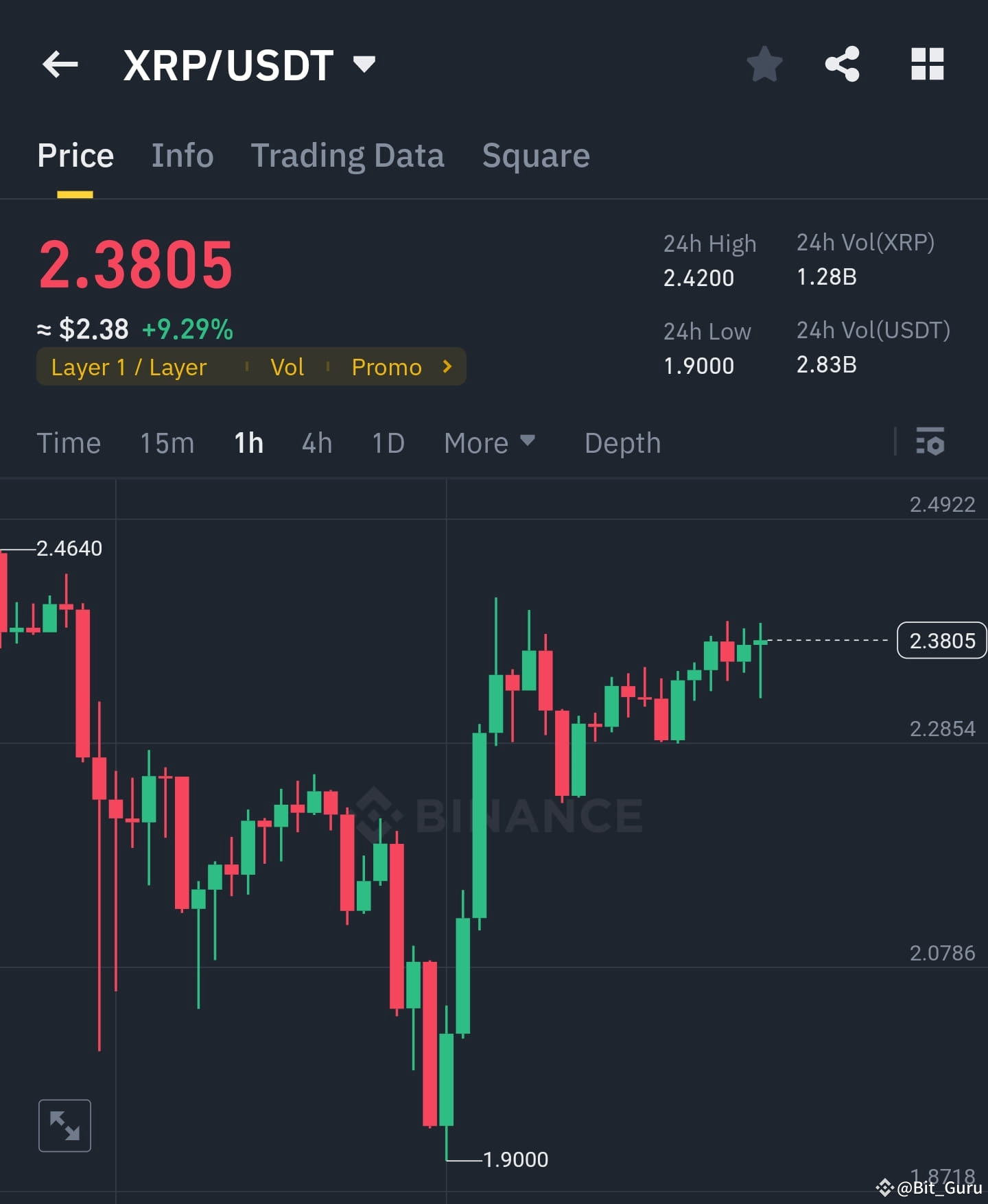This screenshot has height=1204, width=988.
Task: Open the grid layout icon top right
Action: 928,64
